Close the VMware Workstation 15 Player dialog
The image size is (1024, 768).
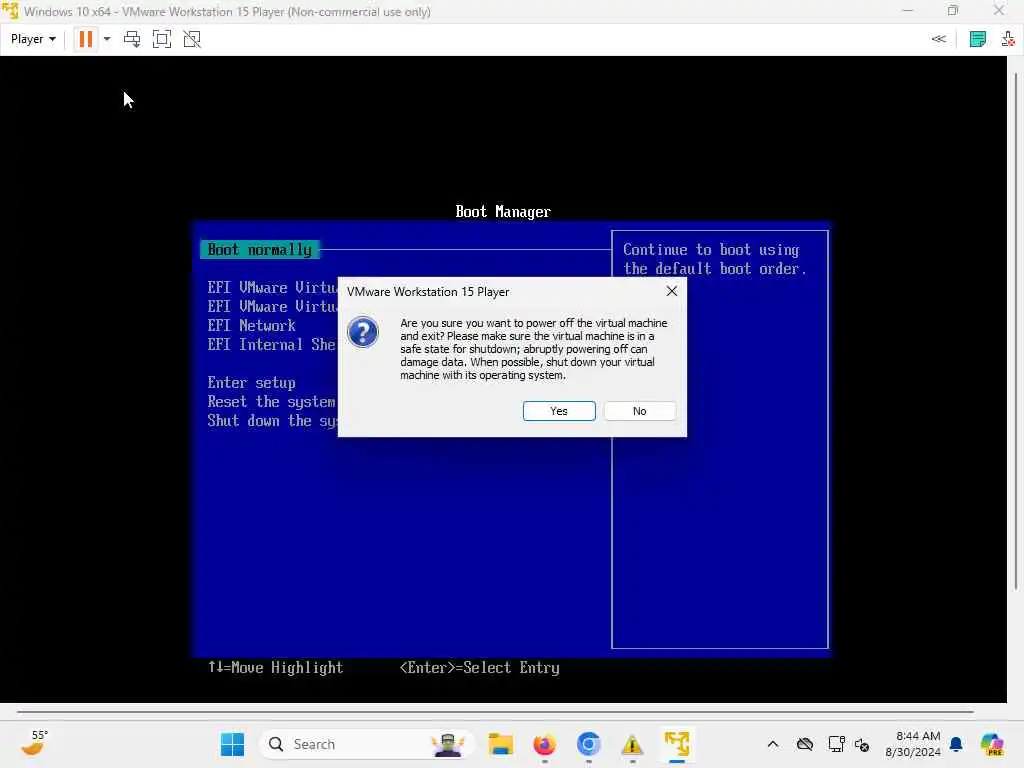pos(671,291)
